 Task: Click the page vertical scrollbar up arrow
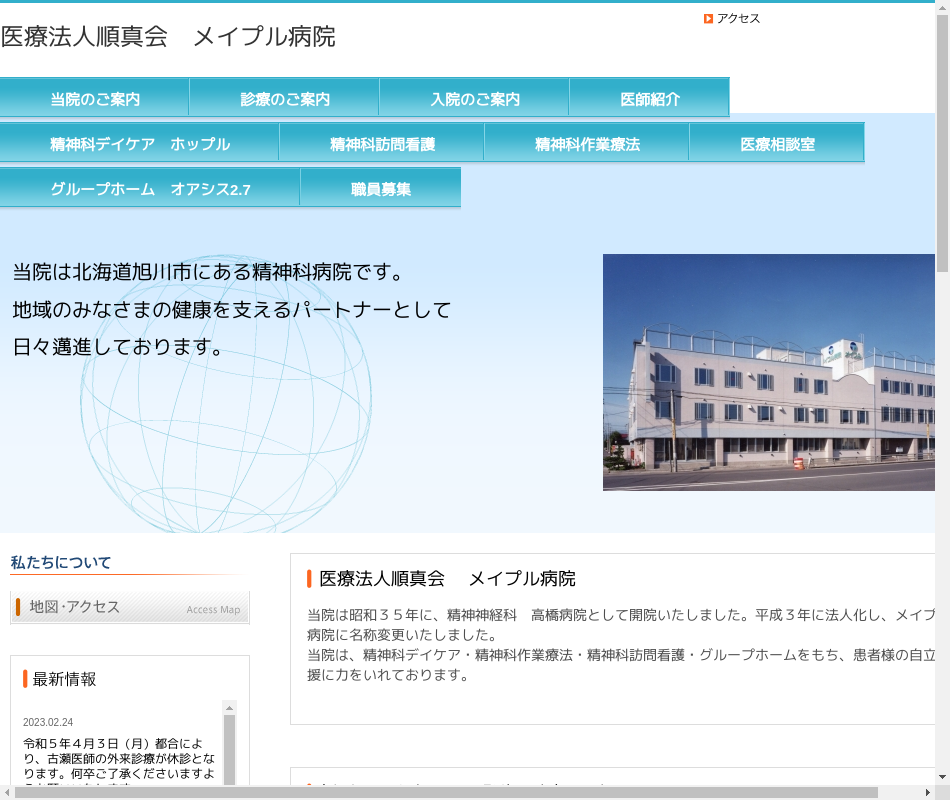942,9
